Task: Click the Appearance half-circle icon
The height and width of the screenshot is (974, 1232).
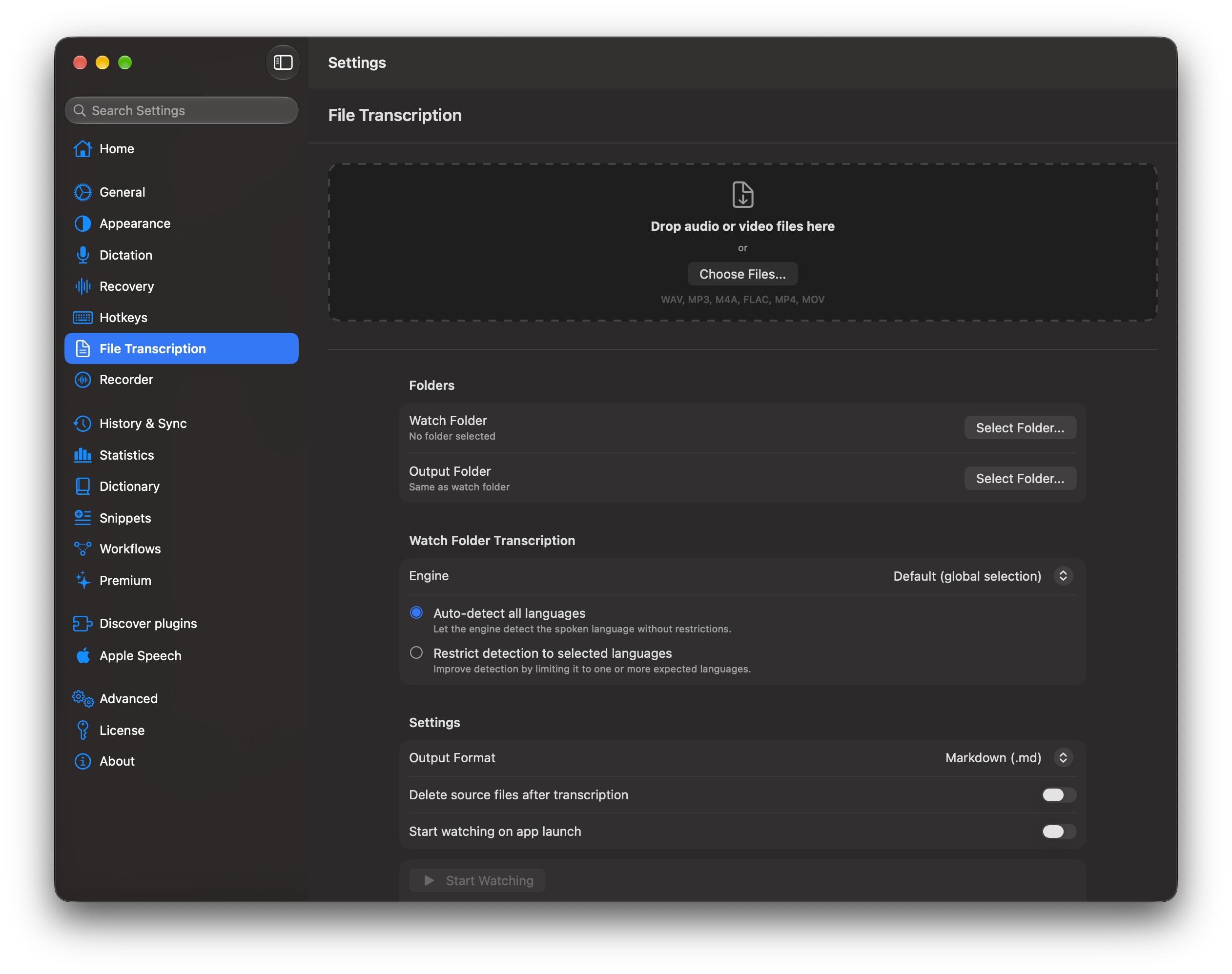Action: click(x=82, y=223)
